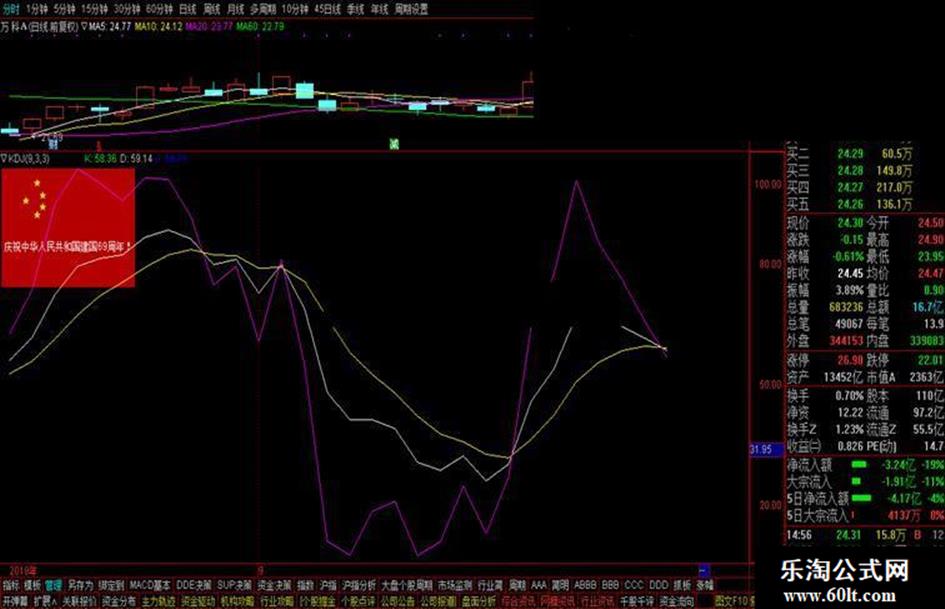
Task: Click the 沪指分析 button
Action: click(x=359, y=585)
